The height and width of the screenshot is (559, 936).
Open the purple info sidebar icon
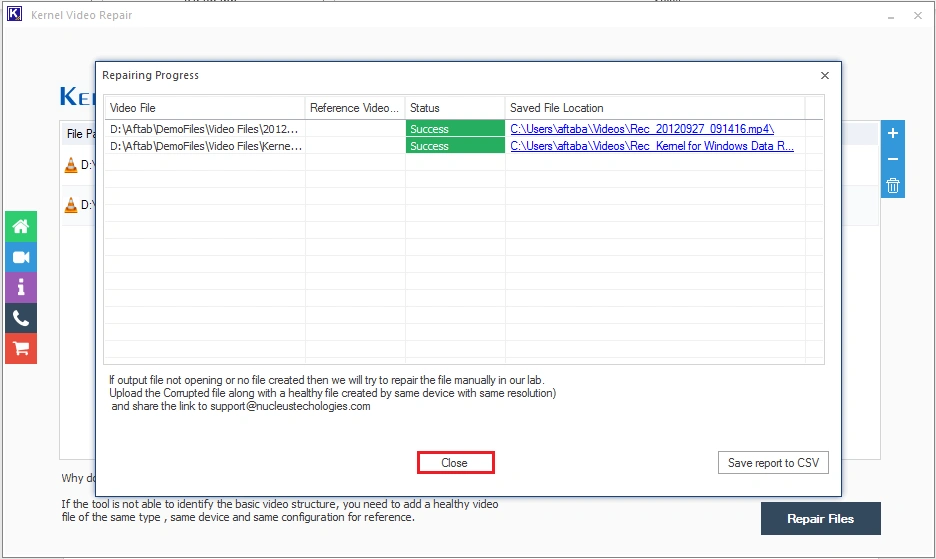pos(21,288)
